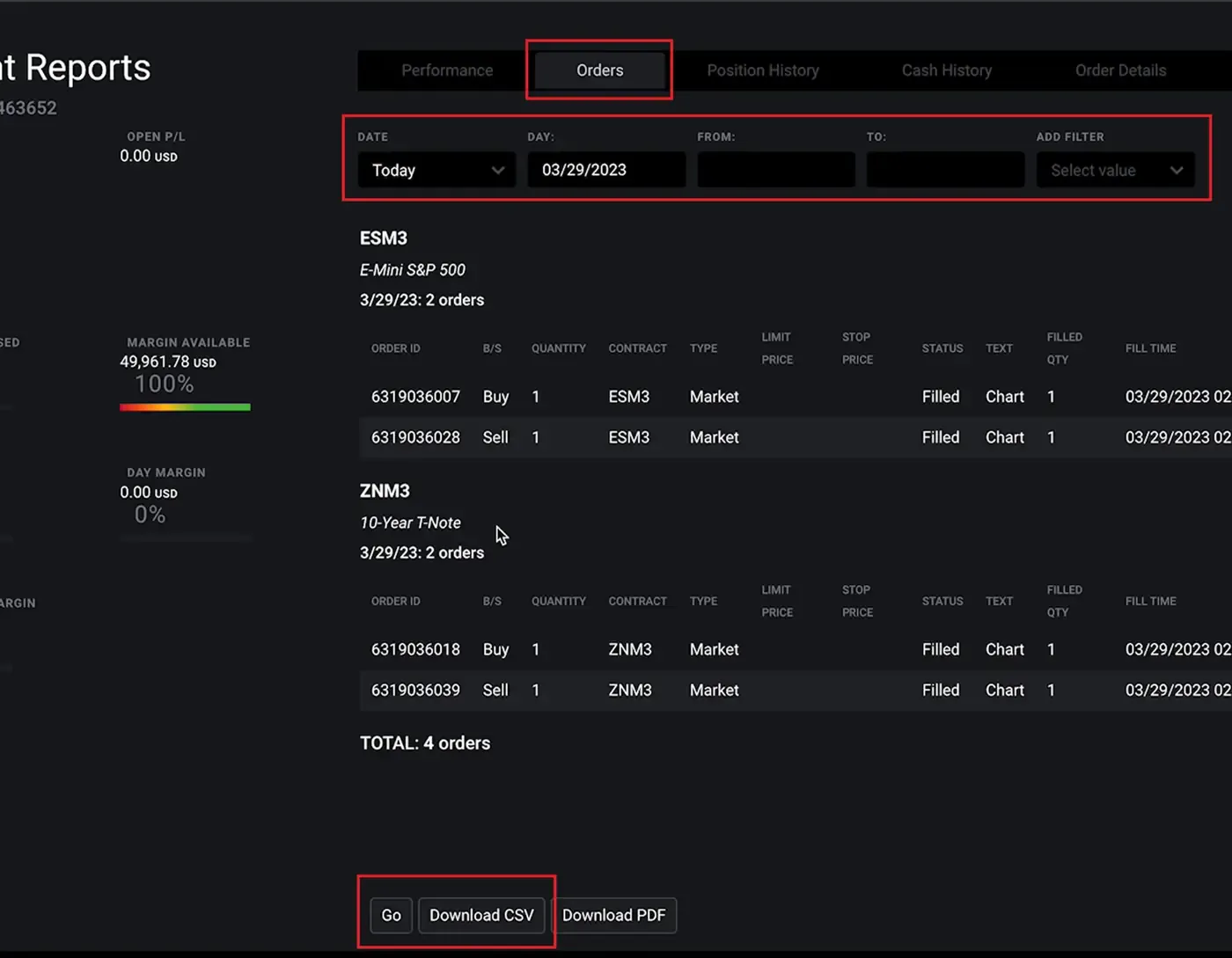The width and height of the screenshot is (1232, 958).
Task: Select order ID 6319036018
Action: tap(415, 649)
